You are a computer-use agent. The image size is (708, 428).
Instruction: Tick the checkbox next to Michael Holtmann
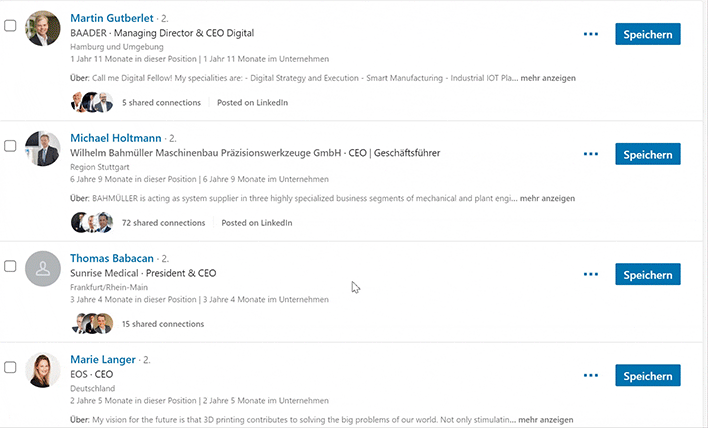10,146
